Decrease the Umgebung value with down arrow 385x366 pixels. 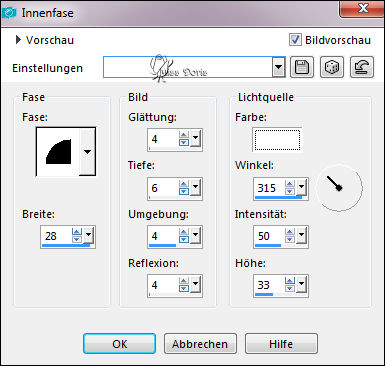pos(184,239)
